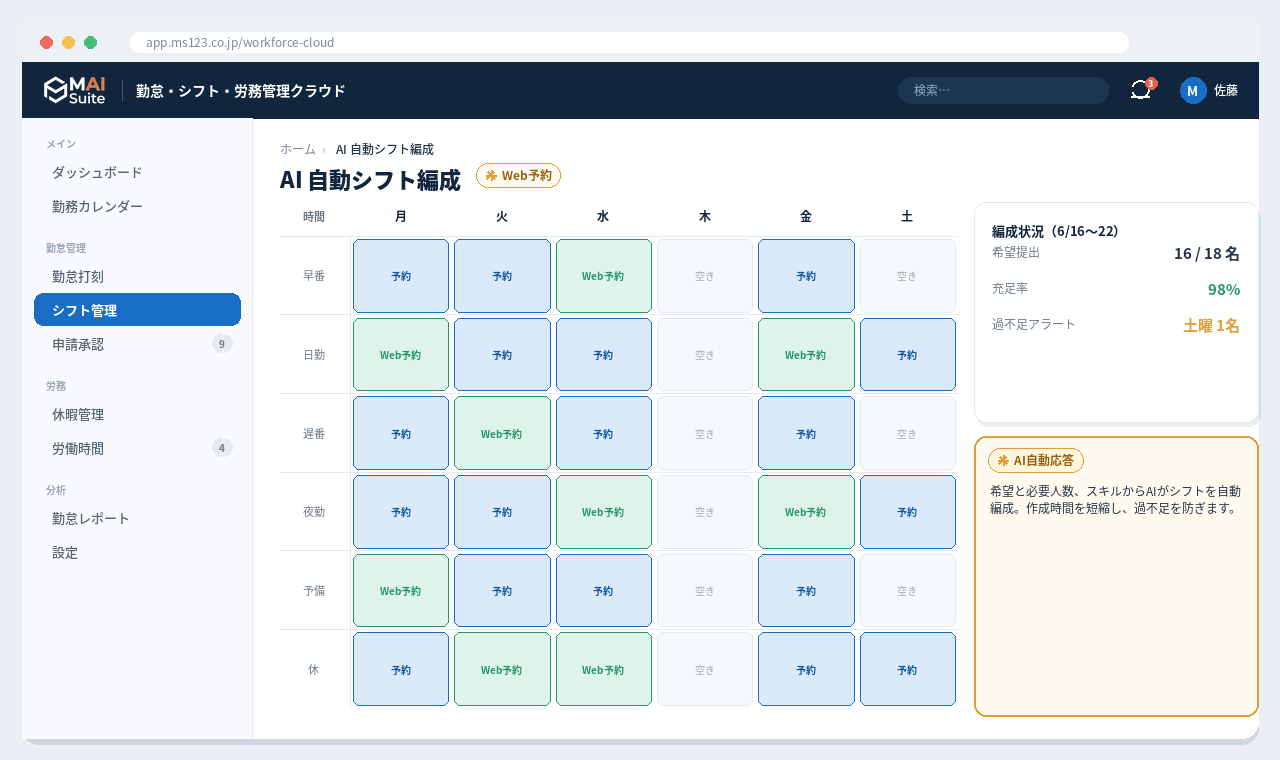Focus the 検索 search field

1003,90
